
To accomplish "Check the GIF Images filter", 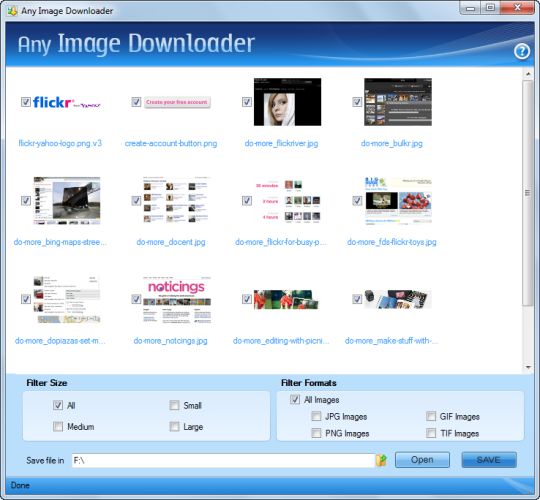I will point(431,416).
